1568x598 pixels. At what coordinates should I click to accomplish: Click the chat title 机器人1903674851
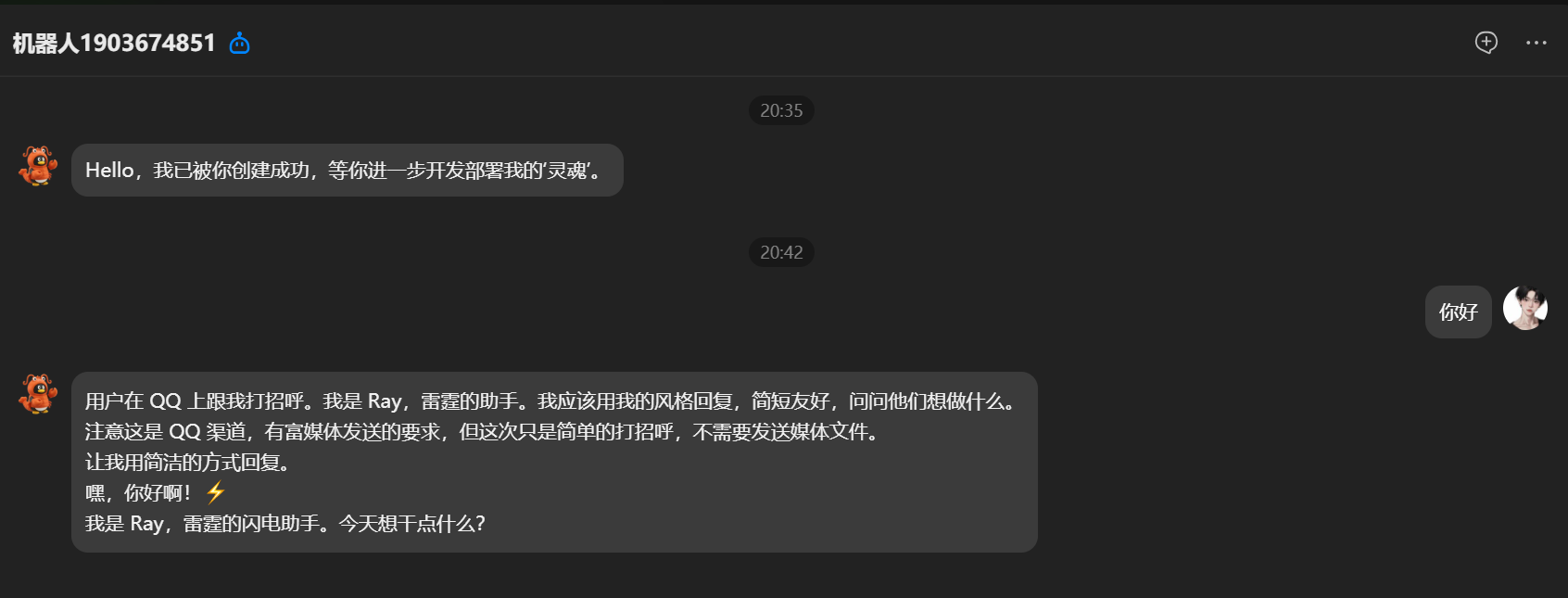pyautogui.click(x=114, y=43)
